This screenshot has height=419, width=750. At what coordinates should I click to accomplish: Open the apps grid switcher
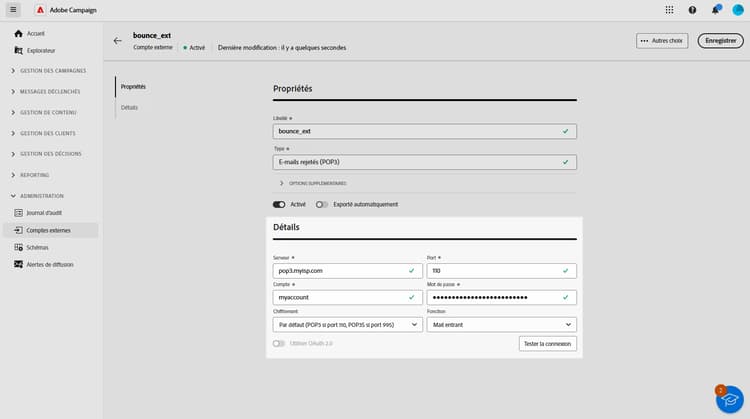coord(669,10)
